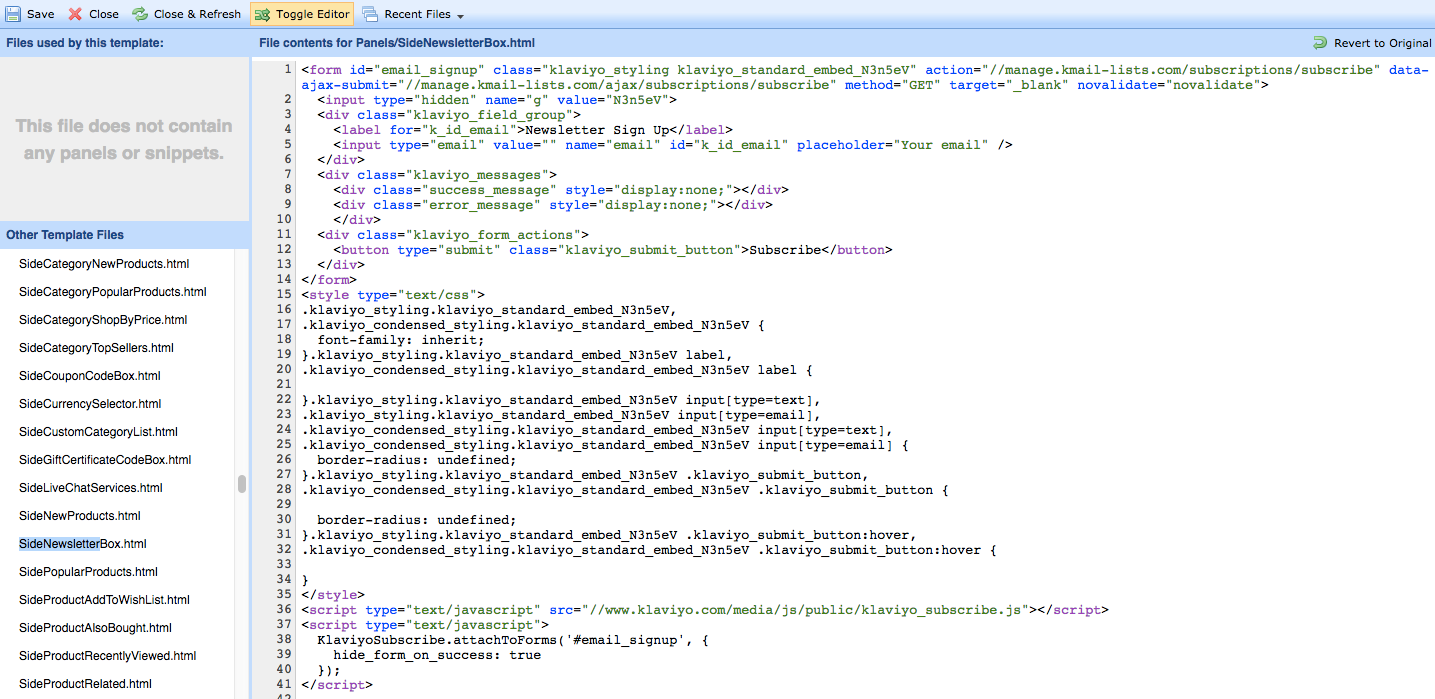Click the Revert to Original link
Viewport: 1435px width, 699px height.
tap(1385, 43)
